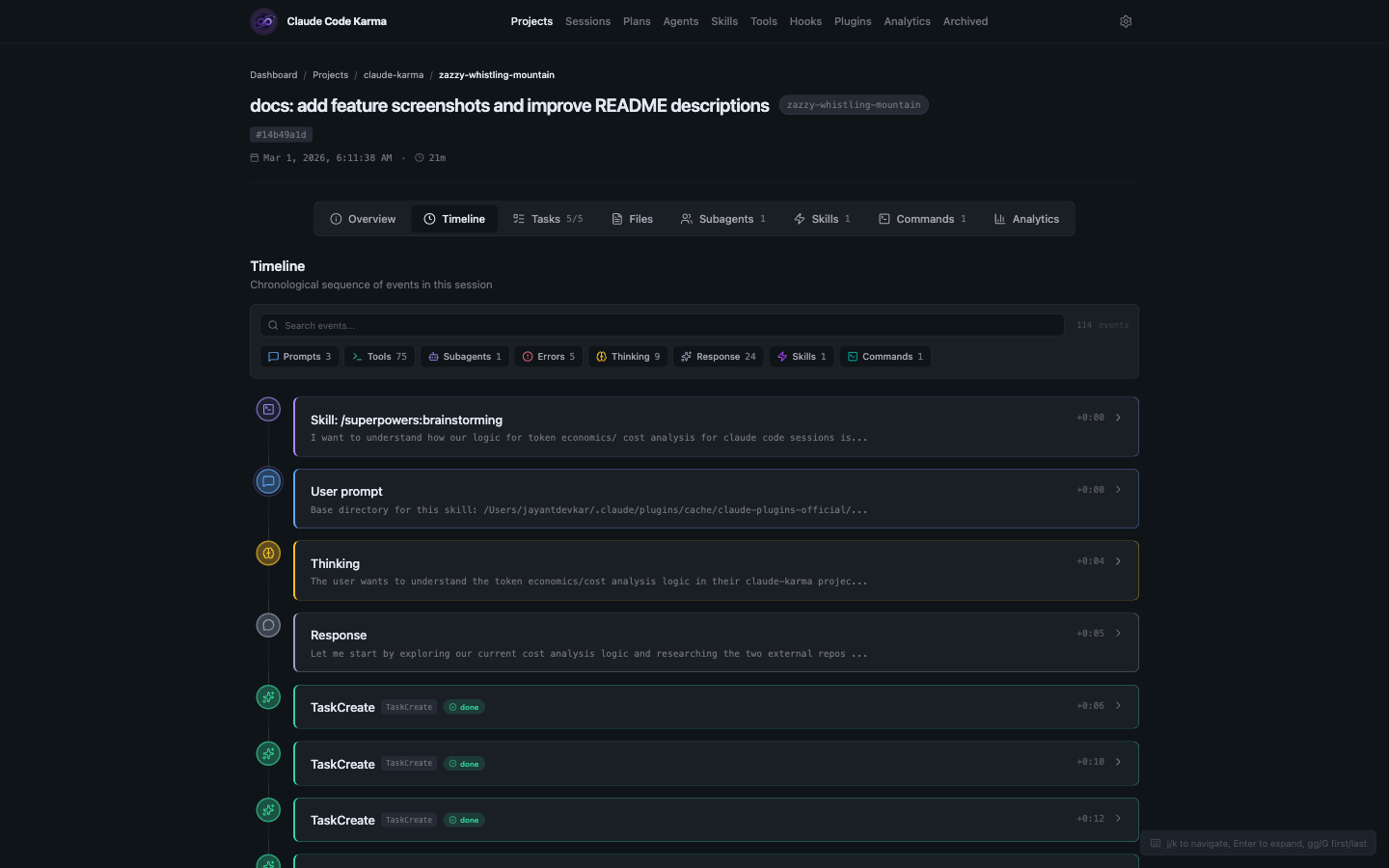Screen dimensions: 1389x868
Task: Go to claude-karma breadcrumb link
Action: pos(394,75)
